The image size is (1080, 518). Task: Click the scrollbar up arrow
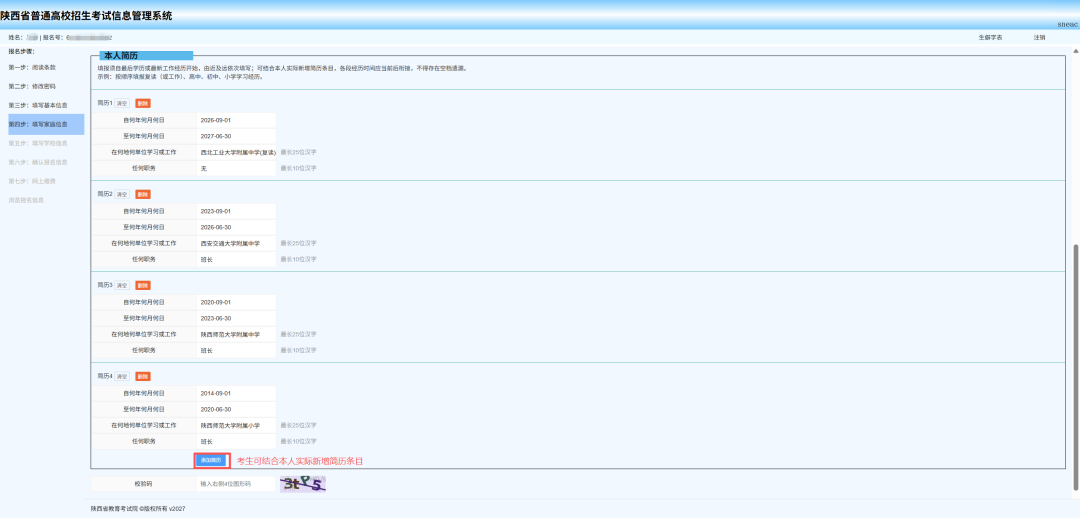(x=1076, y=51)
